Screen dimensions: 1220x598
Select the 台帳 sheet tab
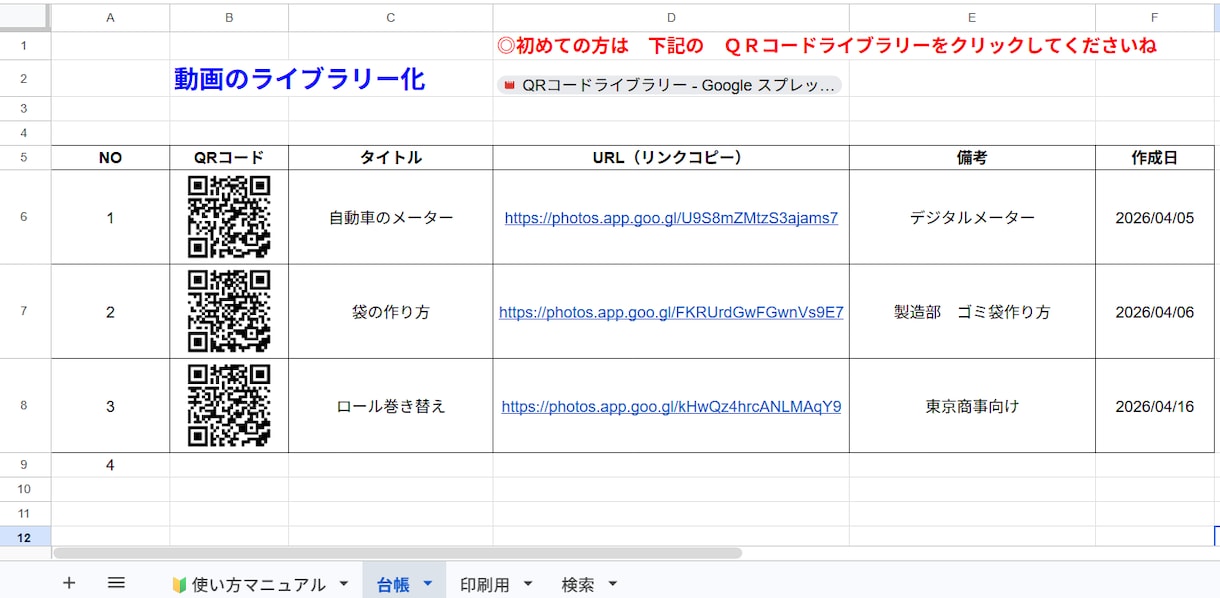coord(393,585)
